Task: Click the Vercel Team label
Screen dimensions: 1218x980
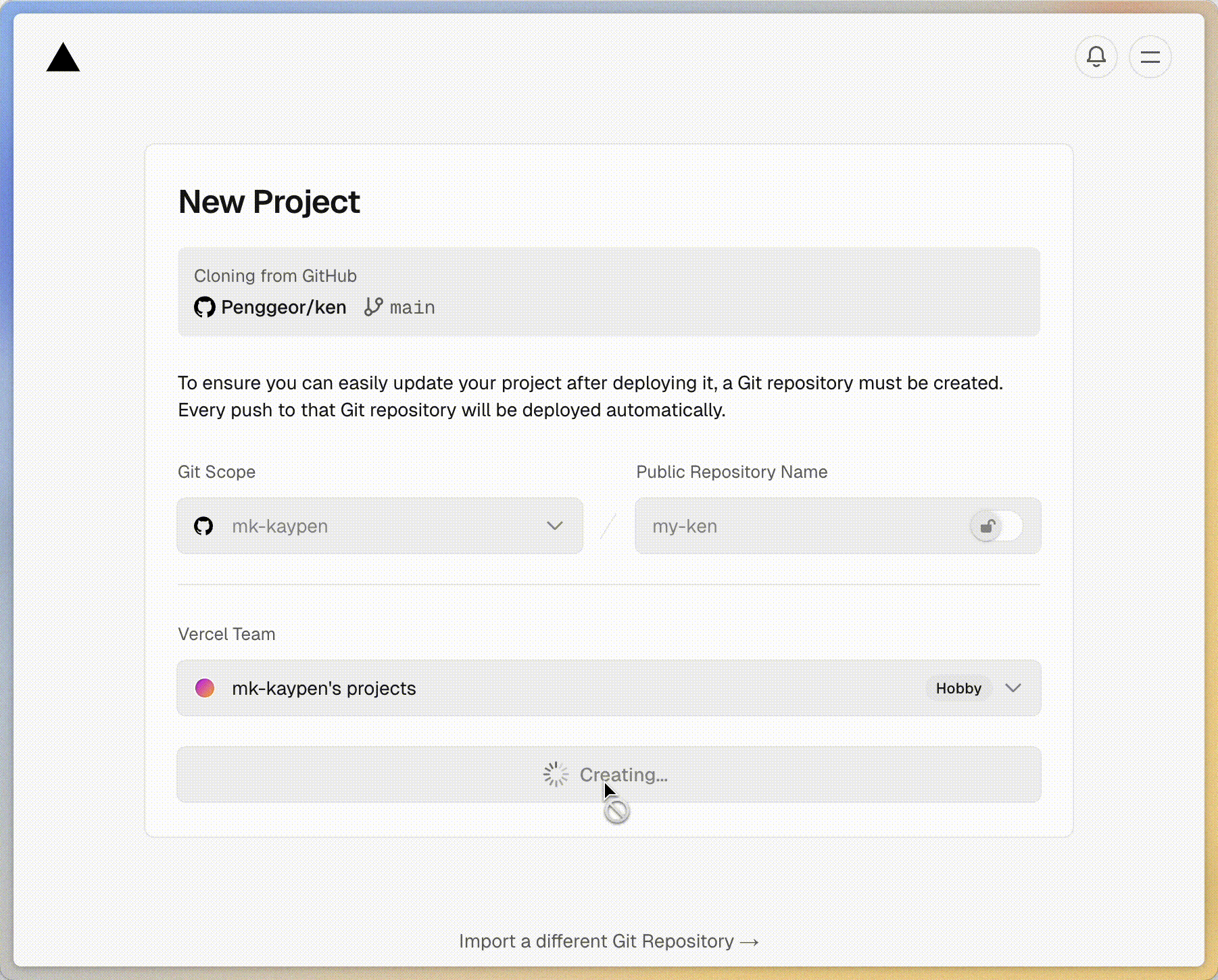Action: point(226,634)
